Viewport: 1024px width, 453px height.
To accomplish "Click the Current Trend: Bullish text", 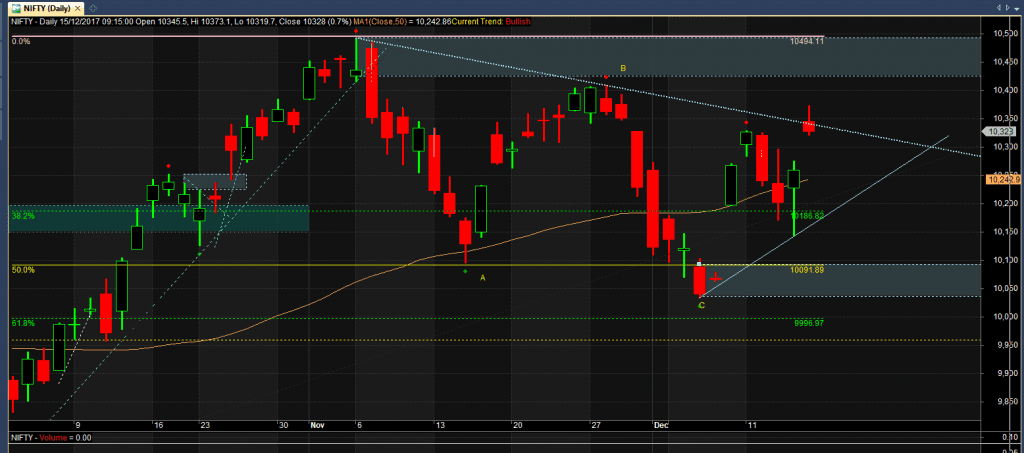I will tap(491, 22).
